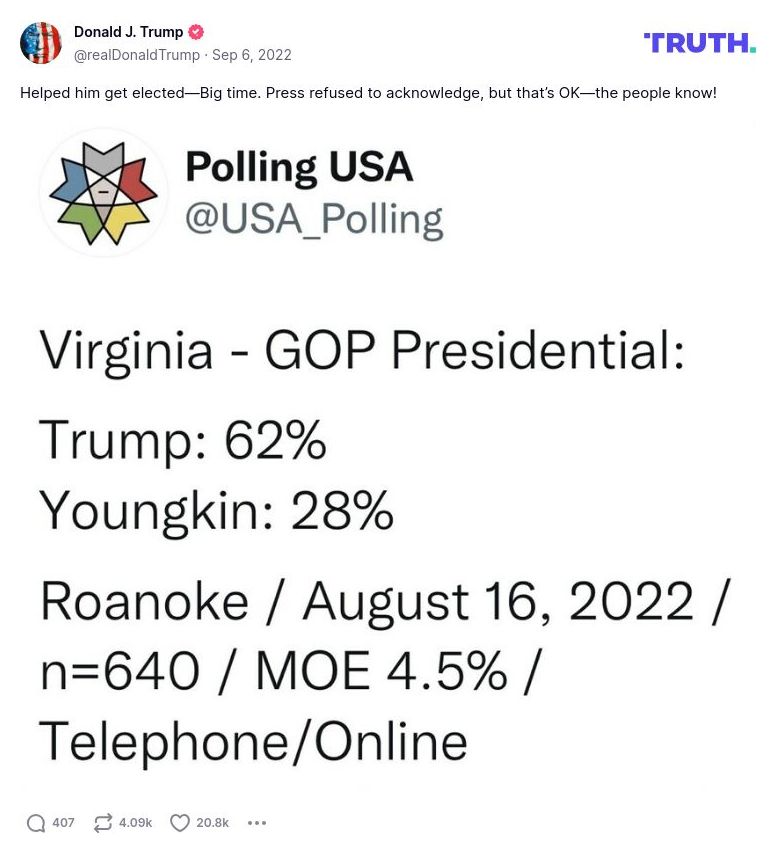Click the 407 replies count
777x853 pixels.
(62, 822)
